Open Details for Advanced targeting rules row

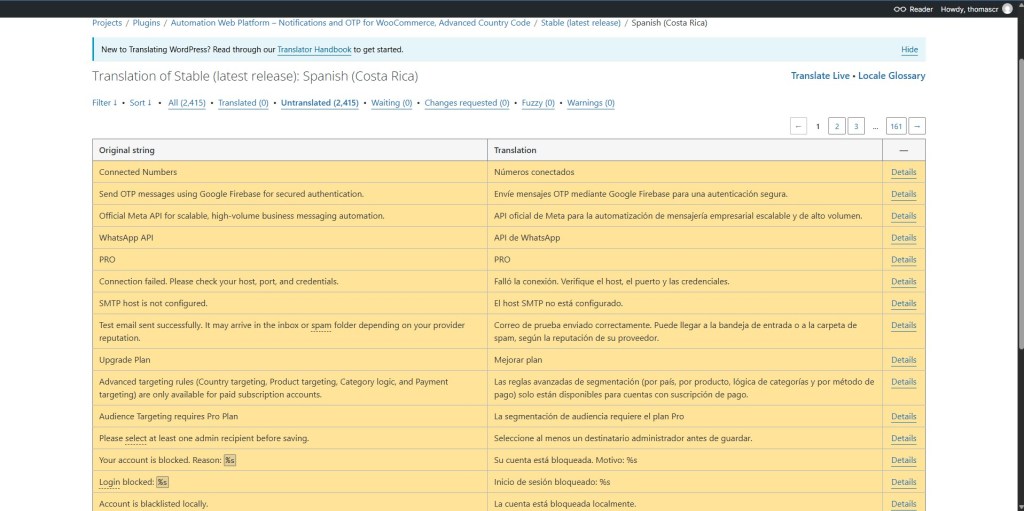[904, 382]
